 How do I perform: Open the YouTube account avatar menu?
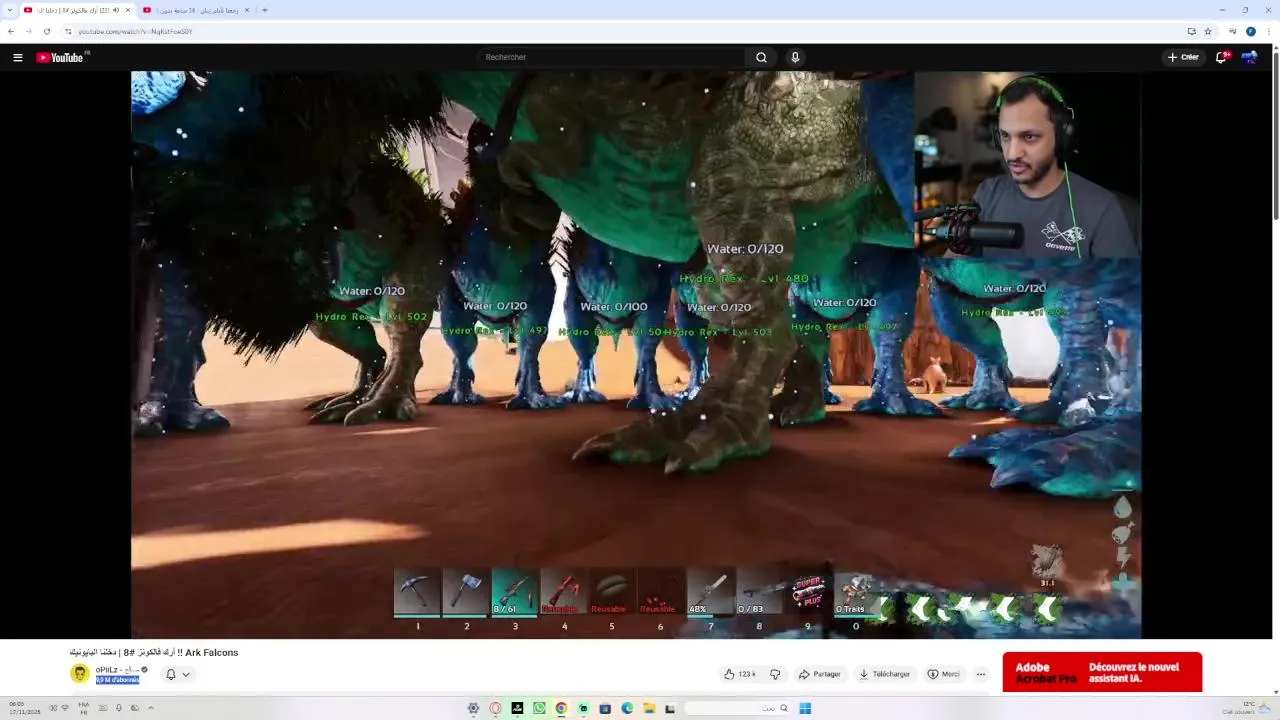pos(1249,57)
